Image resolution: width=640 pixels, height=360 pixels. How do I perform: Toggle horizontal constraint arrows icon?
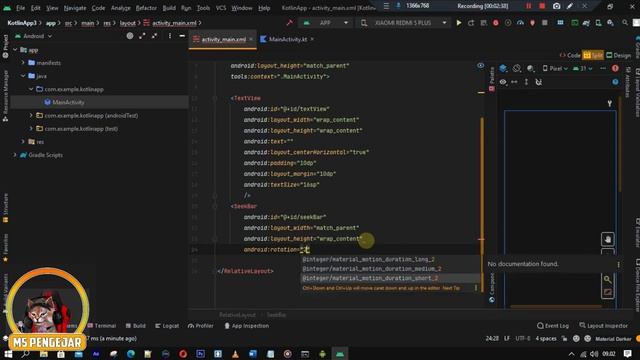pyautogui.click(x=514, y=82)
